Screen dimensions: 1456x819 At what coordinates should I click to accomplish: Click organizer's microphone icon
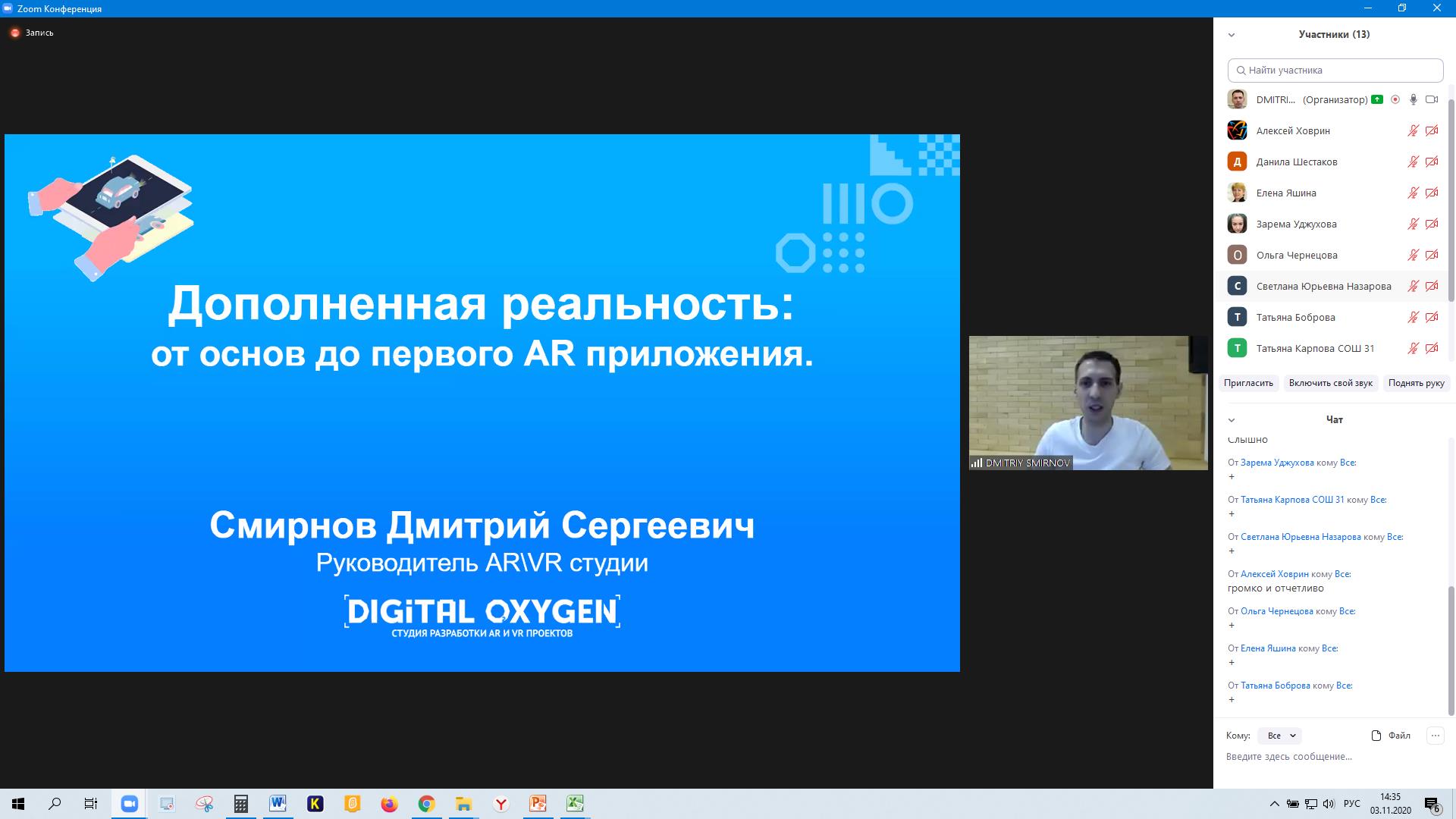(x=1414, y=99)
